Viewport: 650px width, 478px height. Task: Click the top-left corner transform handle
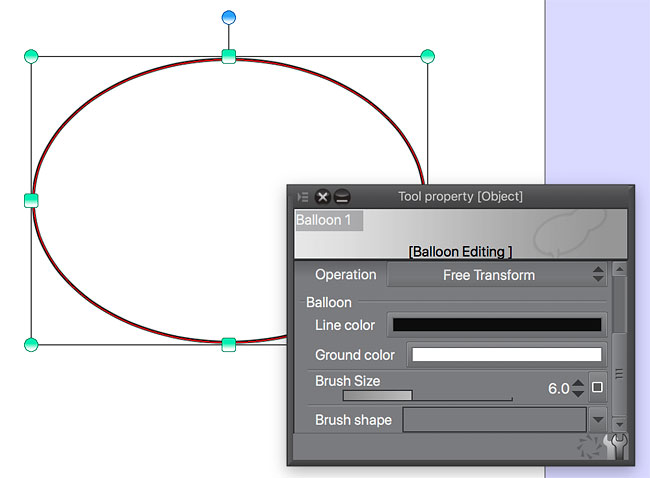(31, 56)
